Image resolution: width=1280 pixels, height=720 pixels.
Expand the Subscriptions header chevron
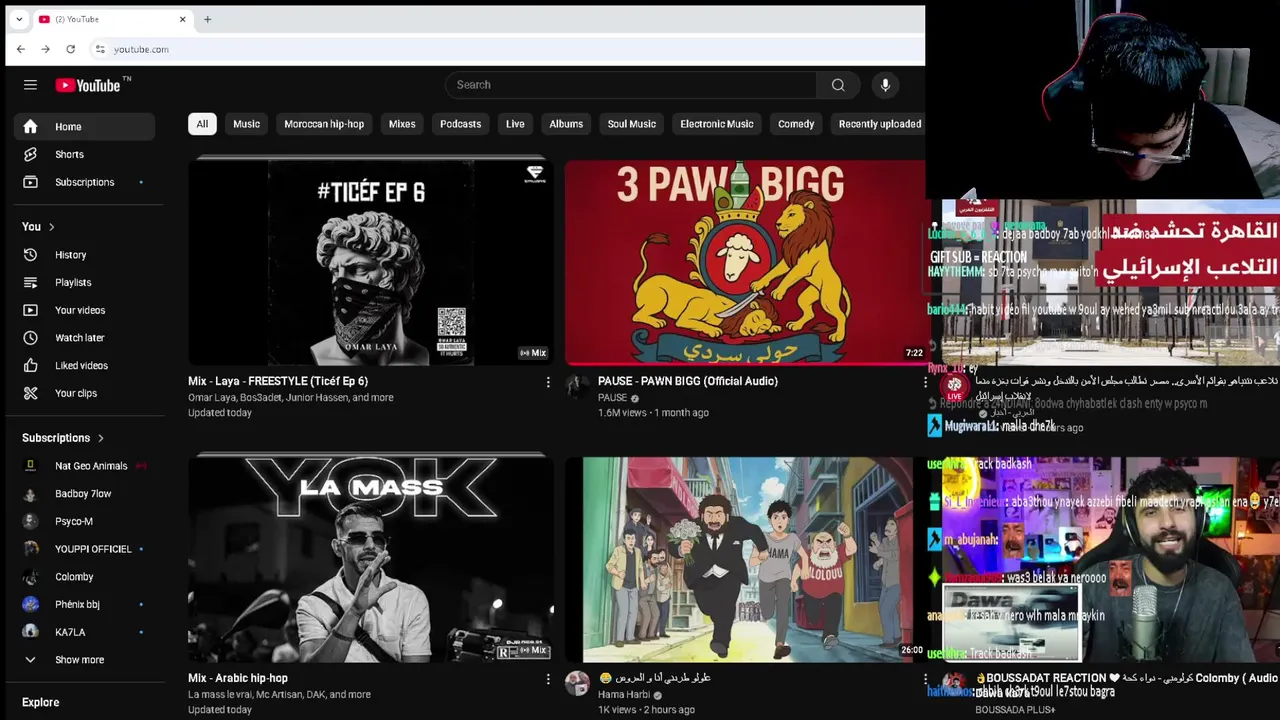pyautogui.click(x=100, y=438)
